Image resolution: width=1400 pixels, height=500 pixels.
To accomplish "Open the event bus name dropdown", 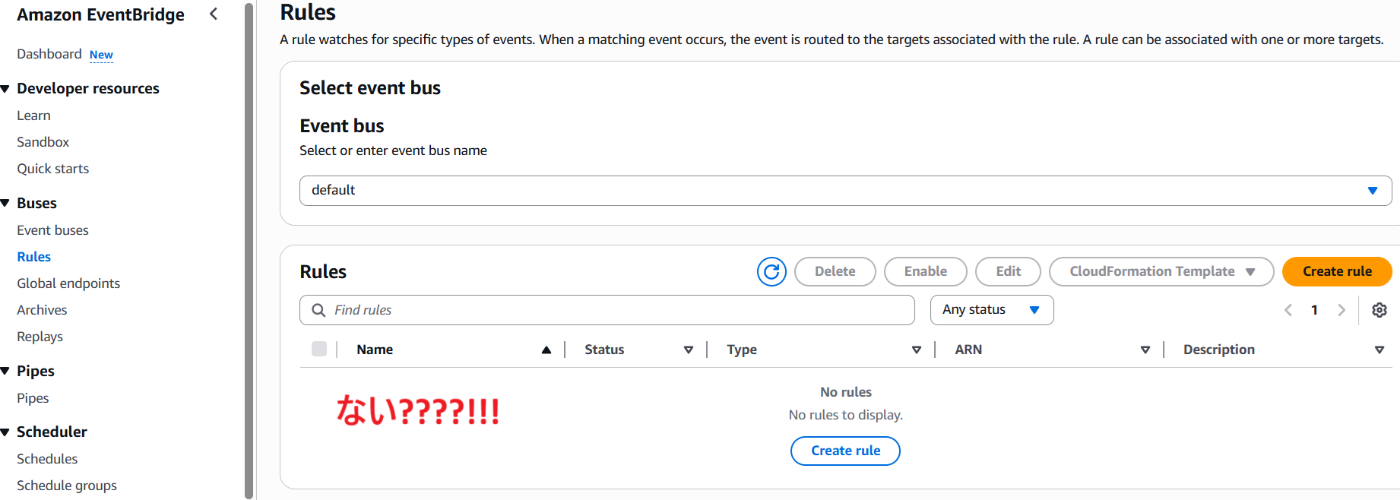I will tap(845, 190).
